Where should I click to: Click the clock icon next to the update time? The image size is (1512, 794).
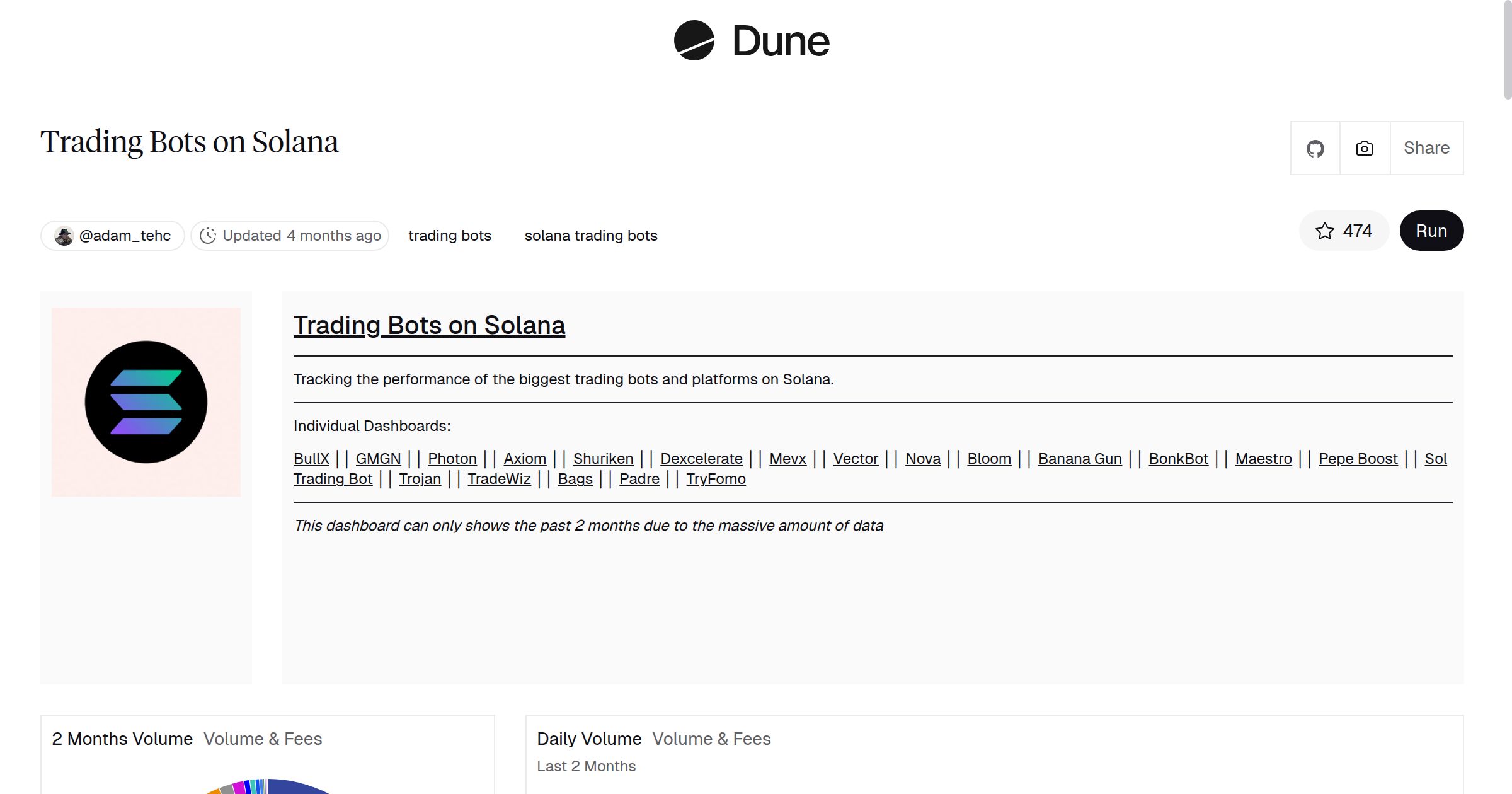(209, 235)
